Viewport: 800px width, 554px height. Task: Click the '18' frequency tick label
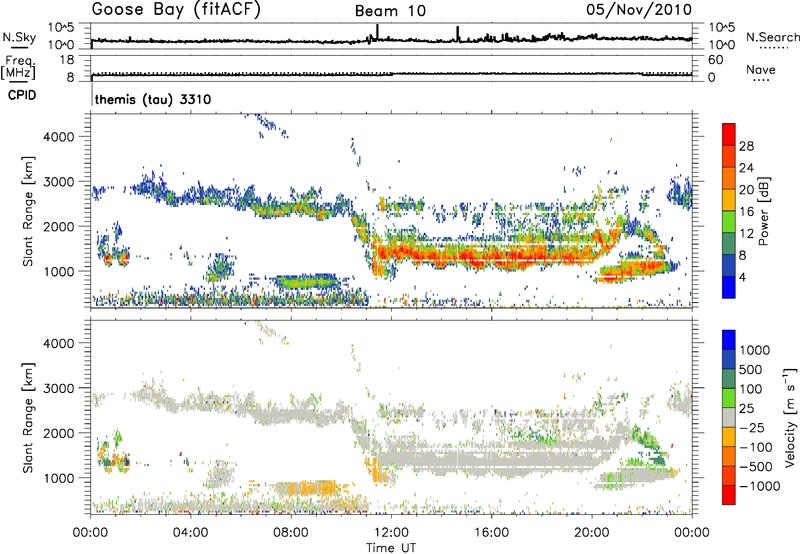point(66,60)
